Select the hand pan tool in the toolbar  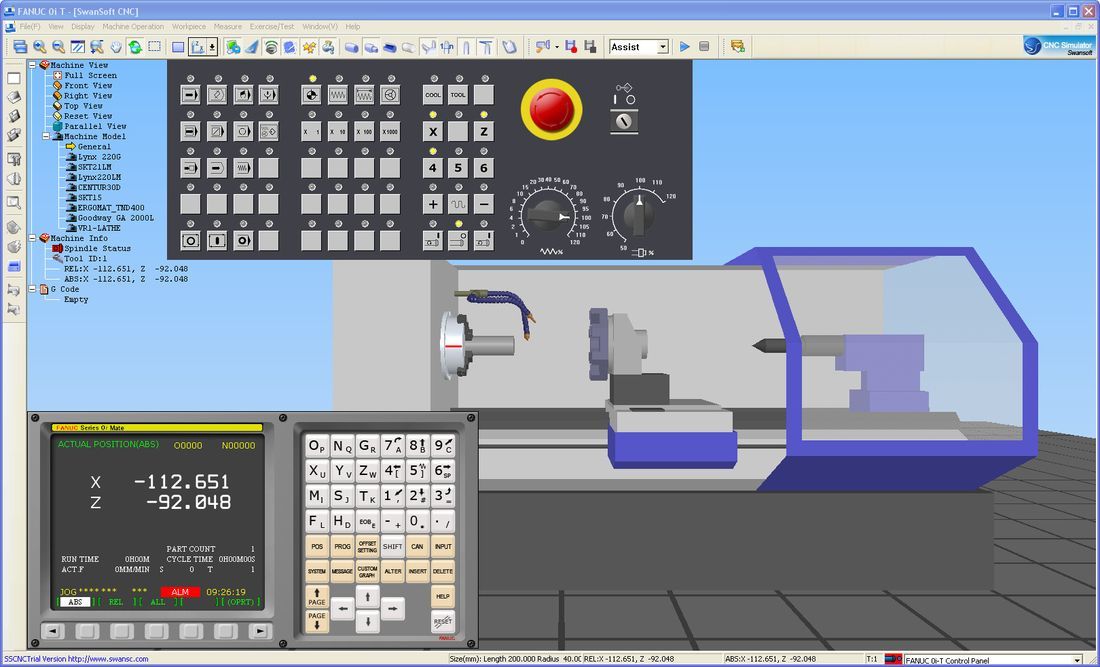tap(115, 45)
